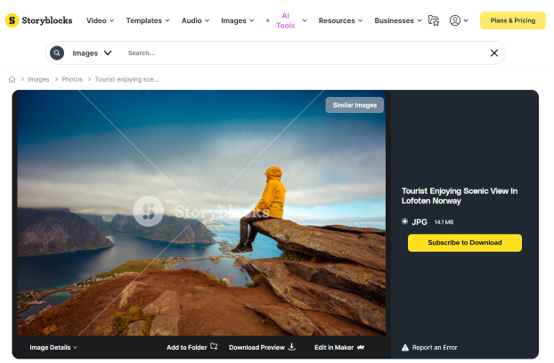This screenshot has width=554, height=363.
Task: Open the account dropdown chevron
Action: (x=466, y=21)
